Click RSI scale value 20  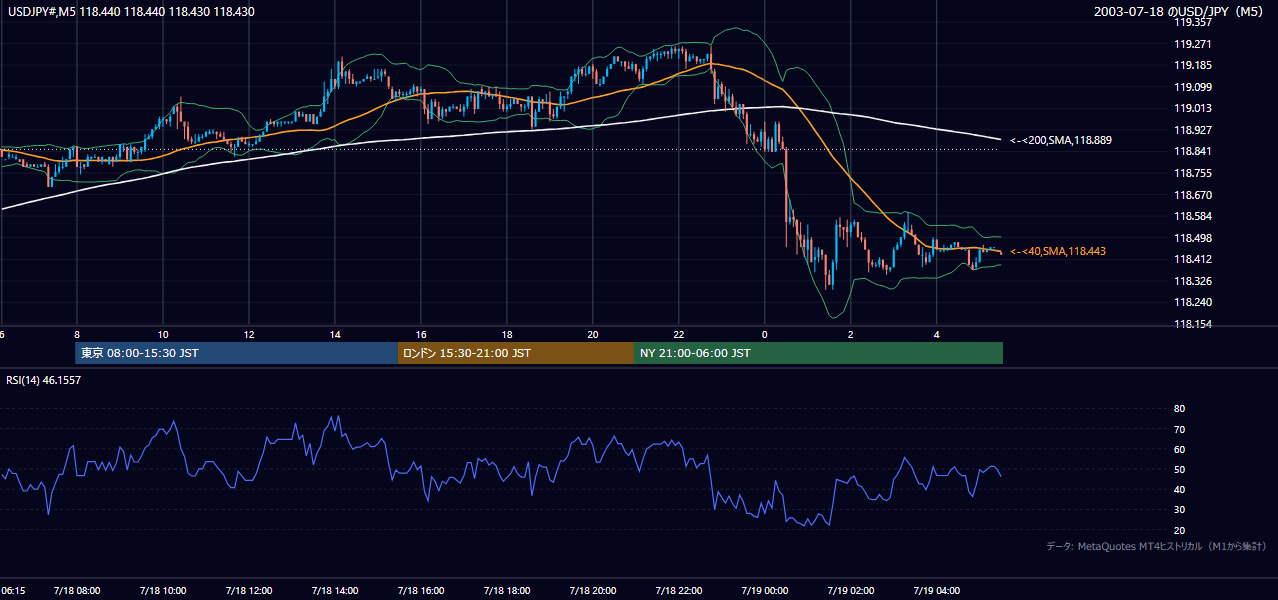(1179, 530)
